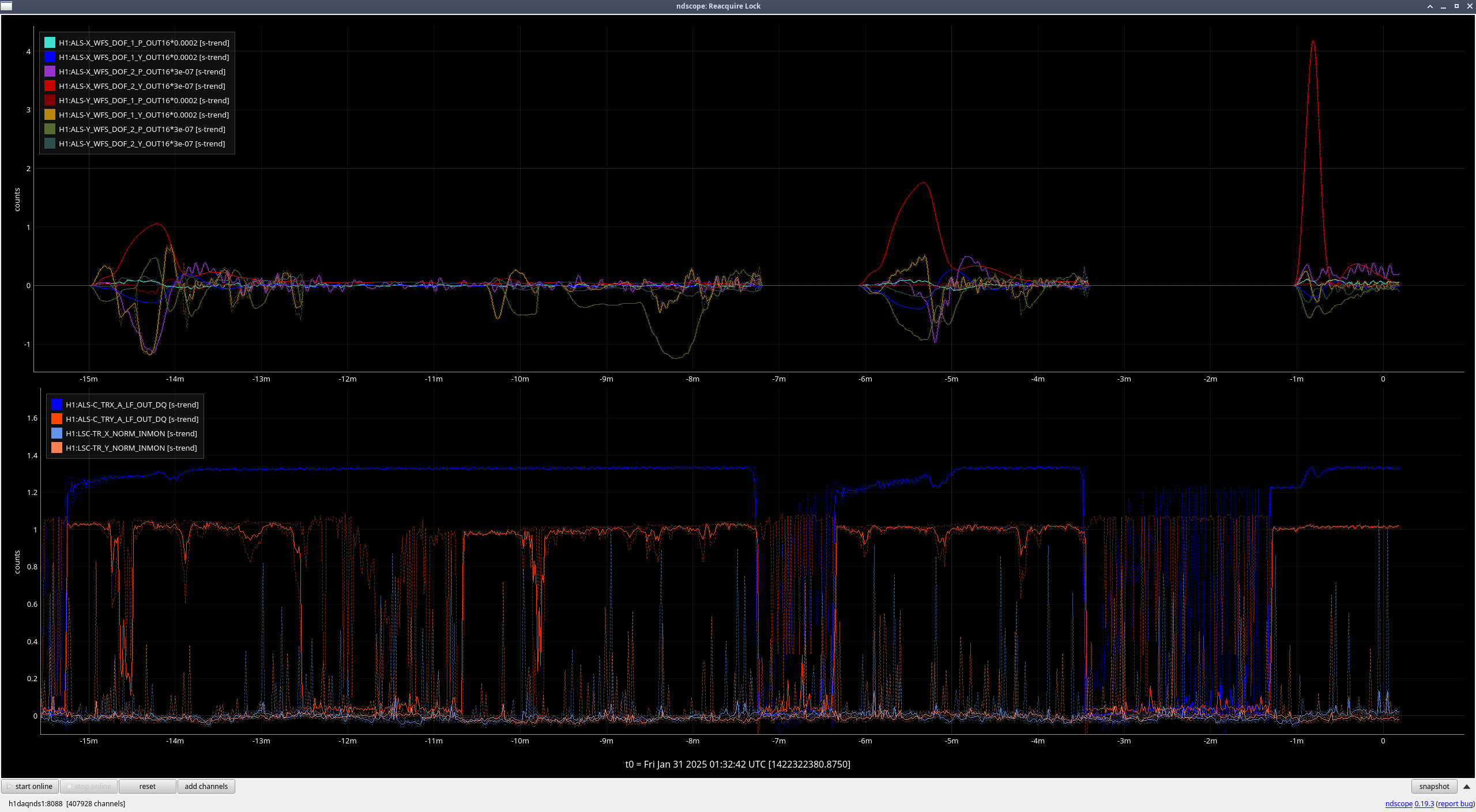Maximize the ndscope window

[x=1456, y=6]
